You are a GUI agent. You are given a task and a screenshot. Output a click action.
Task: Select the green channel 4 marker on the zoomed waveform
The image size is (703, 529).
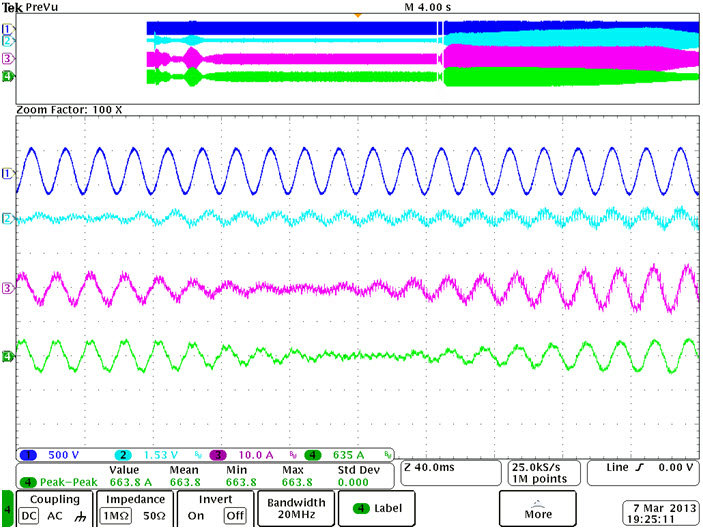(7, 356)
